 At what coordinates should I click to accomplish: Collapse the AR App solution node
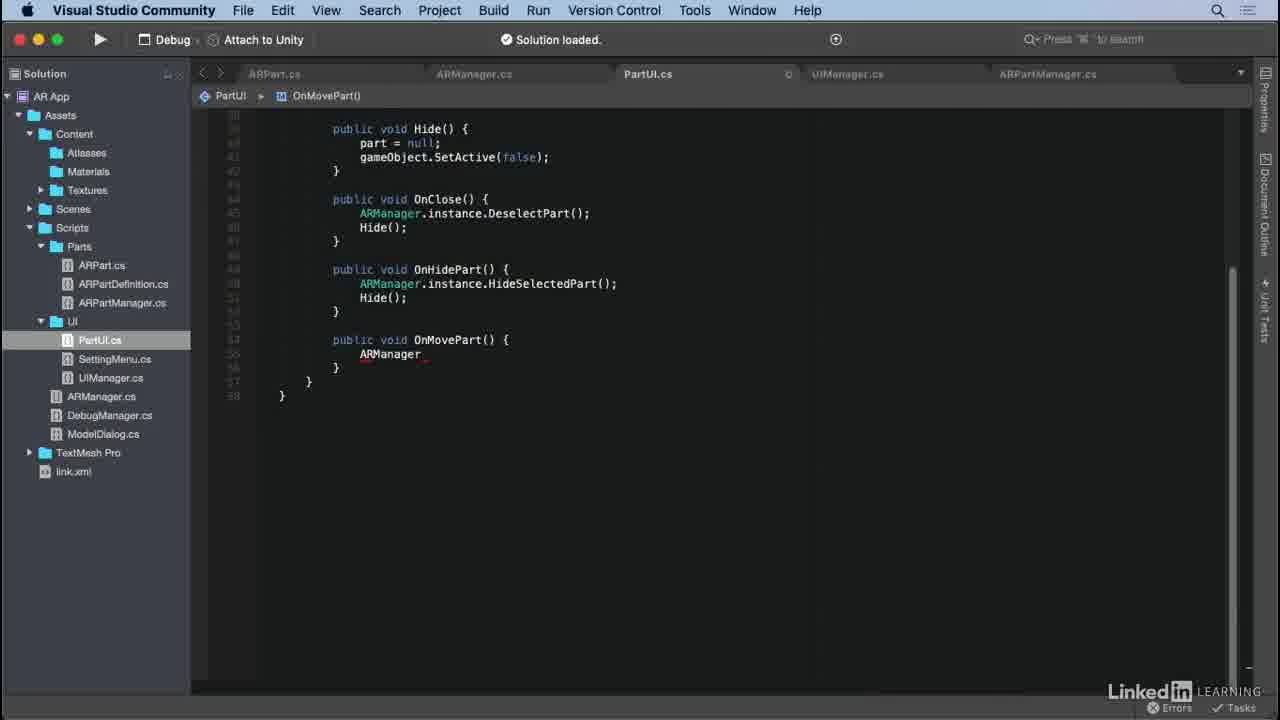click(x=7, y=97)
